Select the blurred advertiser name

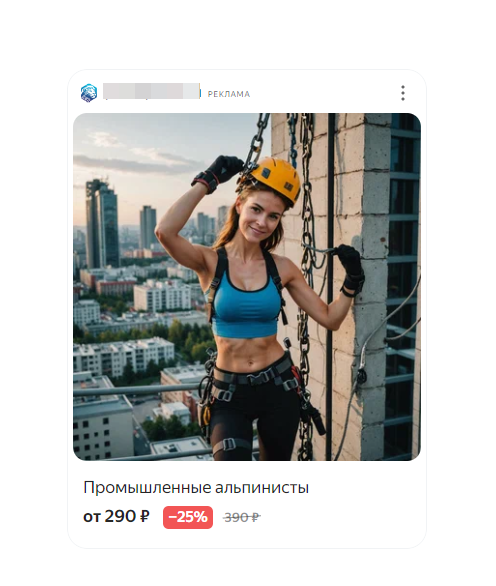[x=151, y=92]
